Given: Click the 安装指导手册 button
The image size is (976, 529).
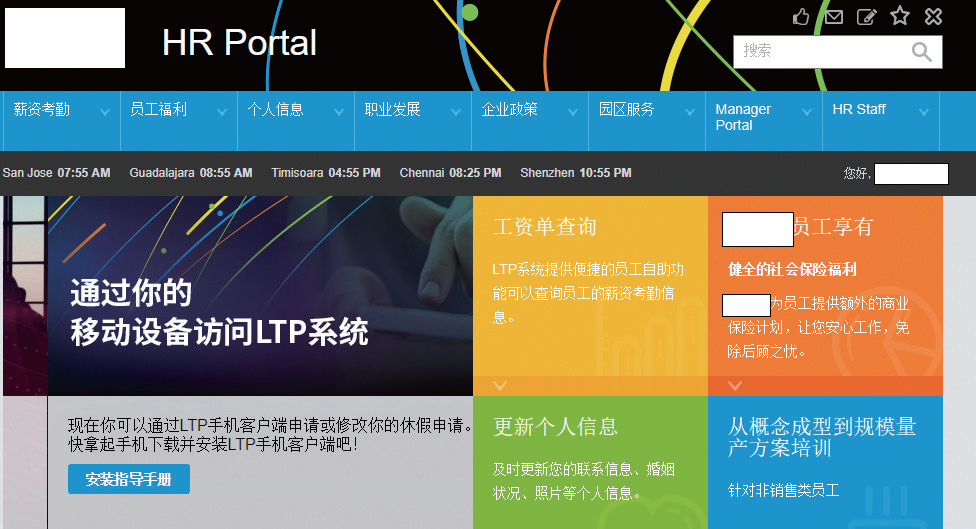Looking at the screenshot, I should [129, 479].
